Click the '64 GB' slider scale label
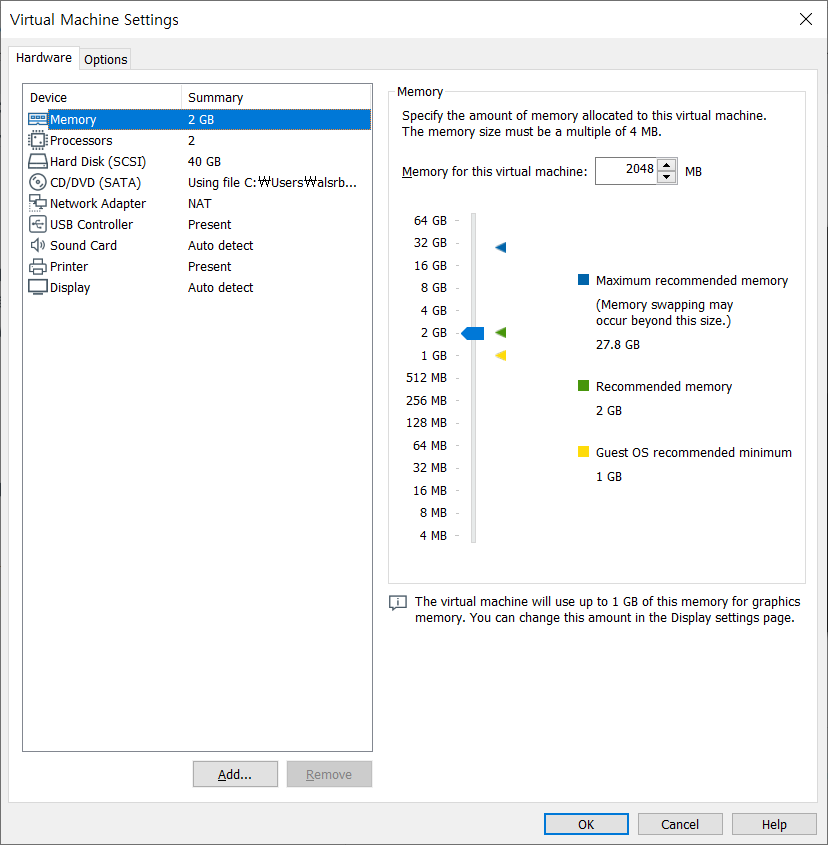This screenshot has width=828, height=845. [430, 220]
